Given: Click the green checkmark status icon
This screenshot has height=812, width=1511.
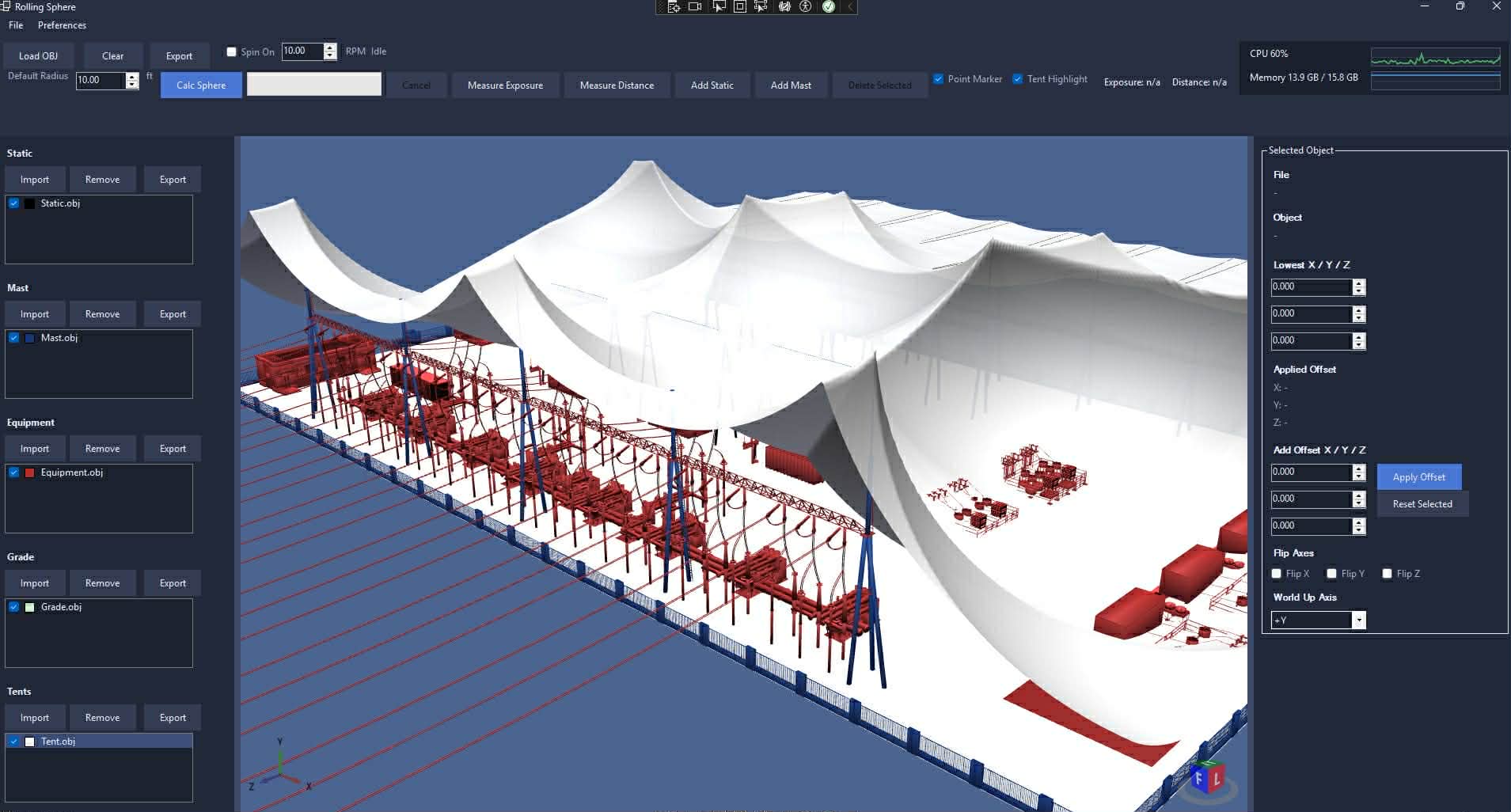Looking at the screenshot, I should pyautogui.click(x=829, y=7).
